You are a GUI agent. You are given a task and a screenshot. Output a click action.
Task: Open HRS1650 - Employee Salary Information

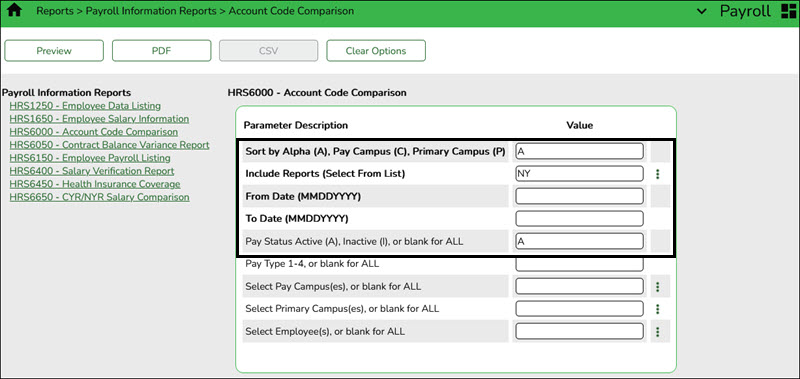point(99,119)
